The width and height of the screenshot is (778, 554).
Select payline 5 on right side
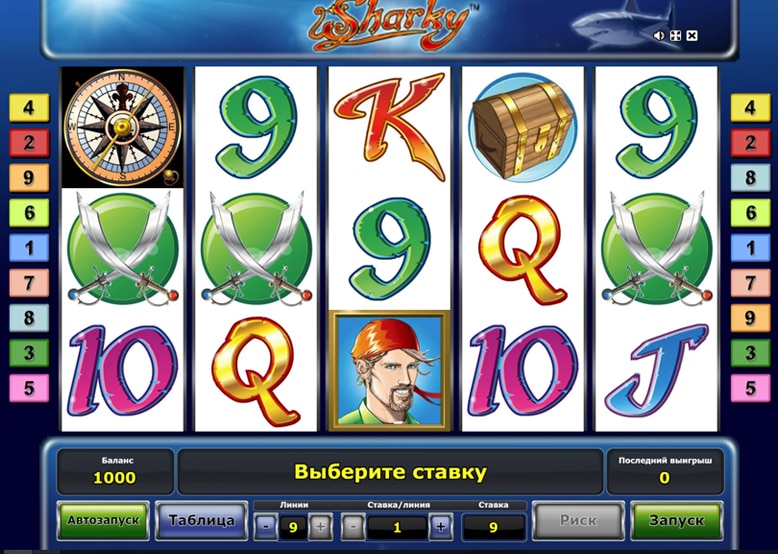pyautogui.click(x=750, y=388)
